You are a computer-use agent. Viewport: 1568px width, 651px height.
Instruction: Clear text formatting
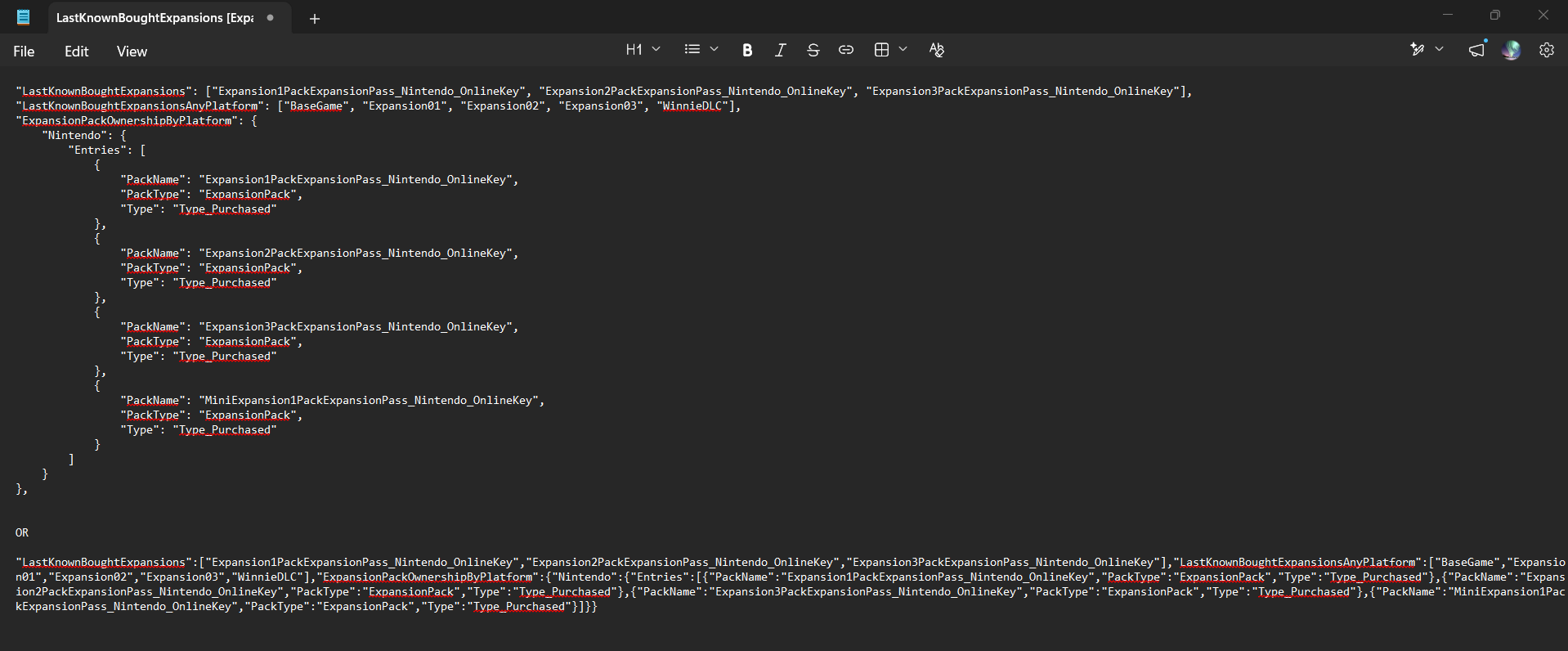(936, 50)
